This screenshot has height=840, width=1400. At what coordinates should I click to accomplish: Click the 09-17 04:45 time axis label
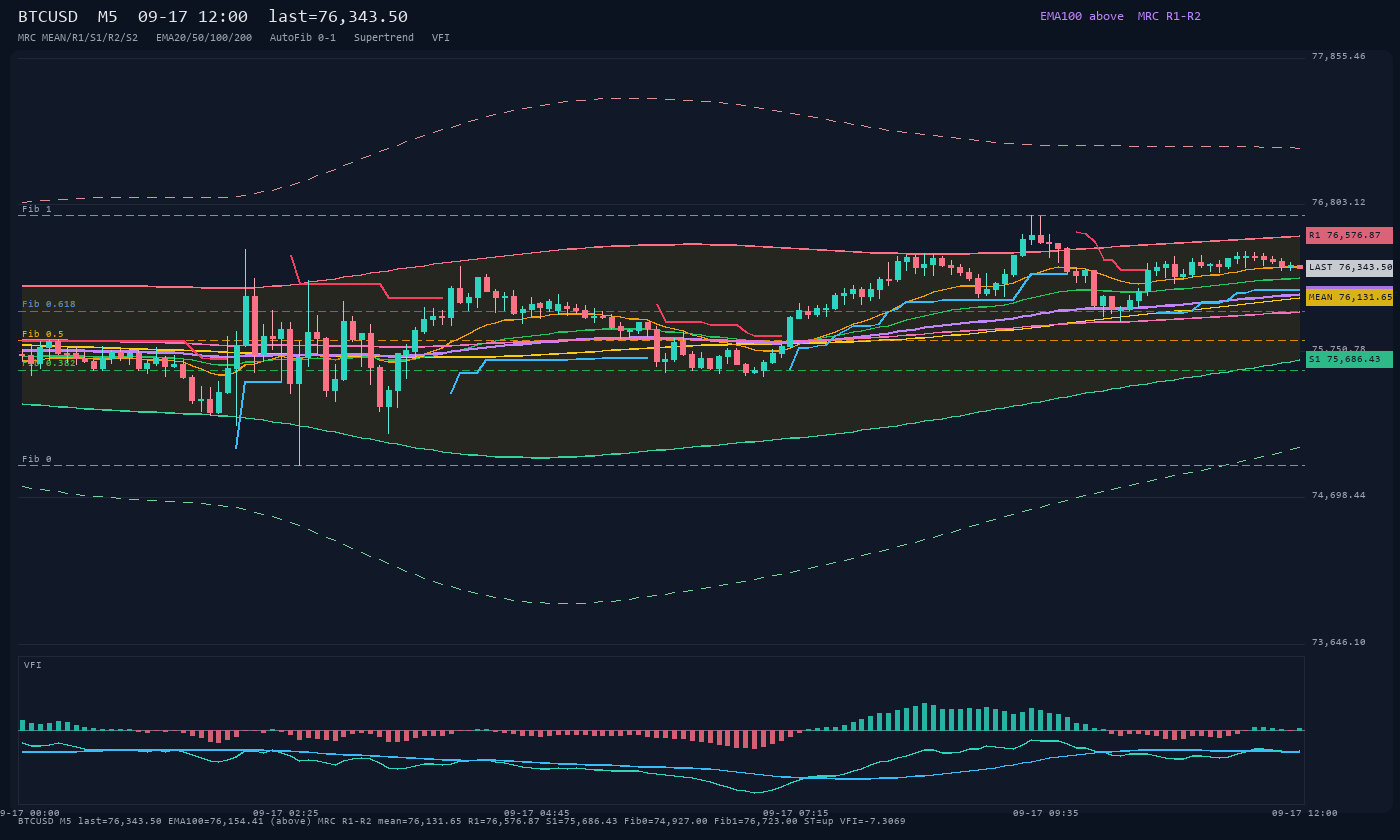[537, 813]
